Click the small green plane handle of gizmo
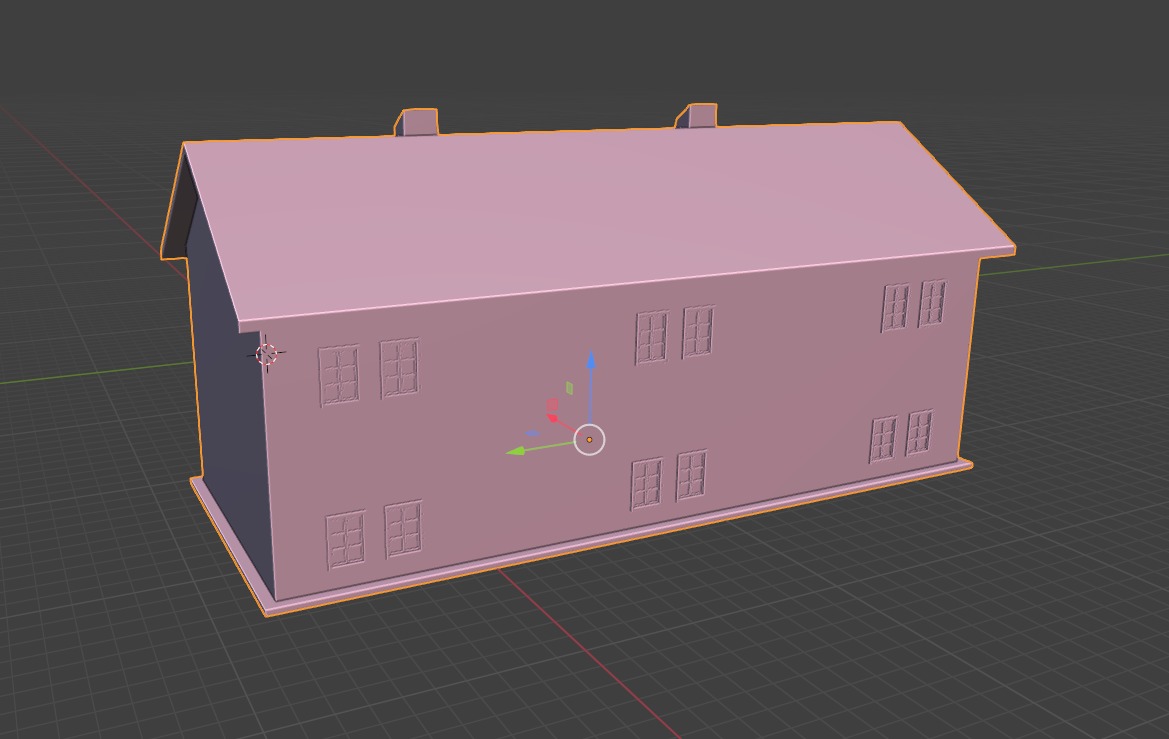This screenshot has height=739, width=1169. [570, 388]
